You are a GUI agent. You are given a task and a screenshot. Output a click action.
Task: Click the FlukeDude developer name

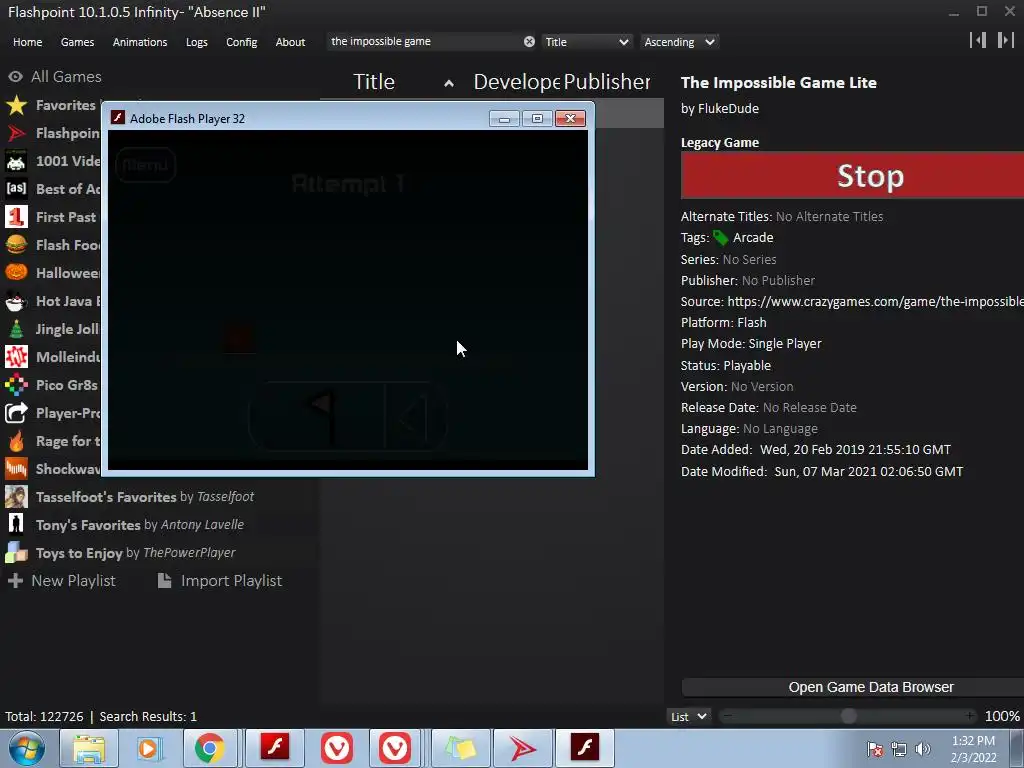tap(728, 108)
